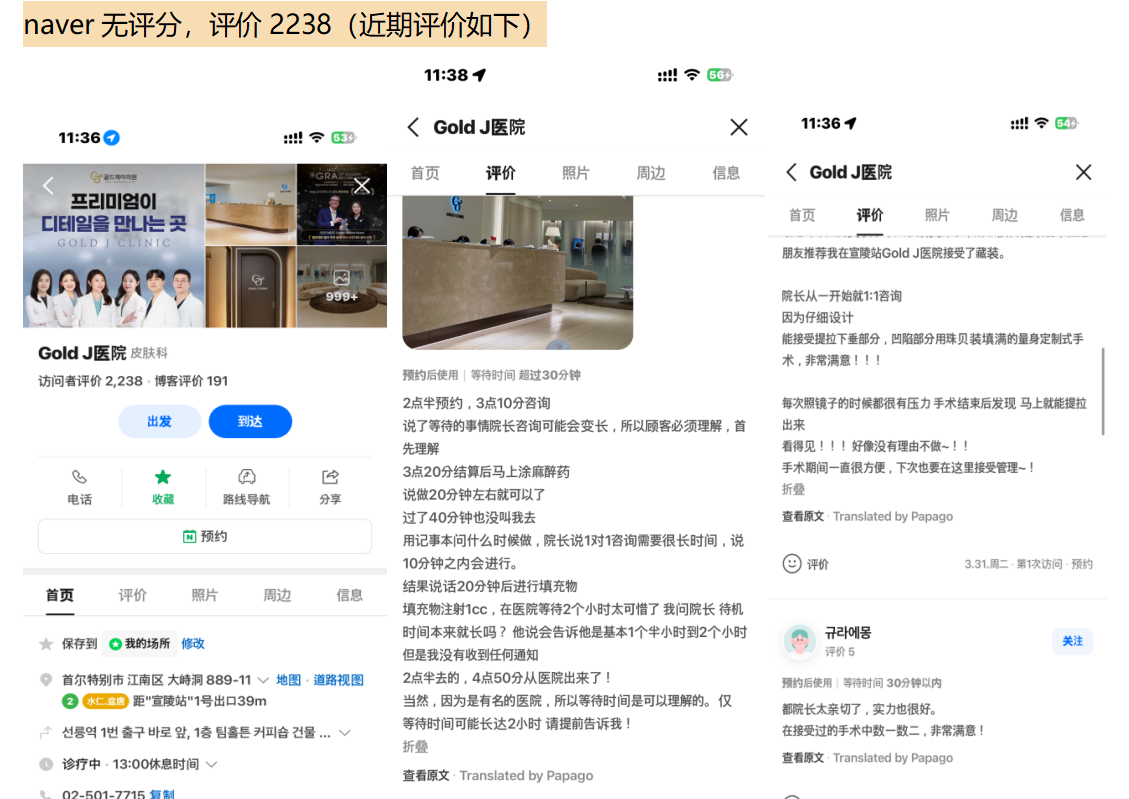Tap the gray star next to 保存到
The width and height of the screenshot is (1129, 799).
pyautogui.click(x=46, y=644)
